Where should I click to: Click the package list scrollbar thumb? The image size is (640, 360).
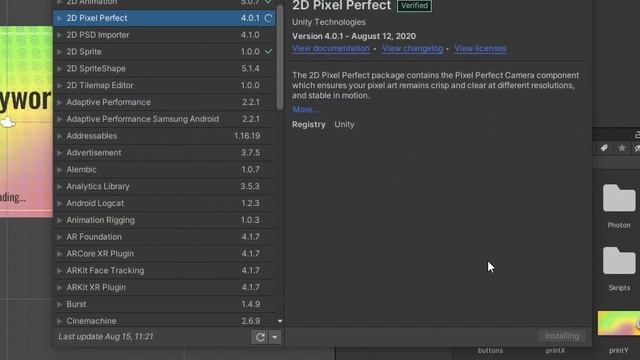[280, 57]
